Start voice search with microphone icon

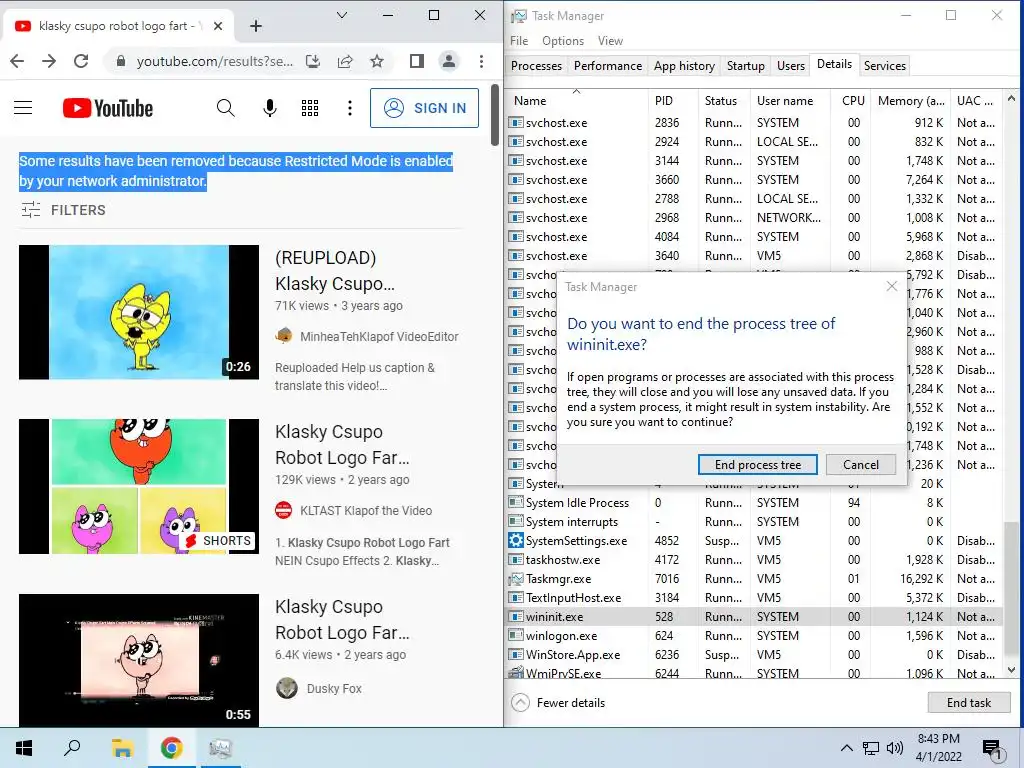(269, 108)
